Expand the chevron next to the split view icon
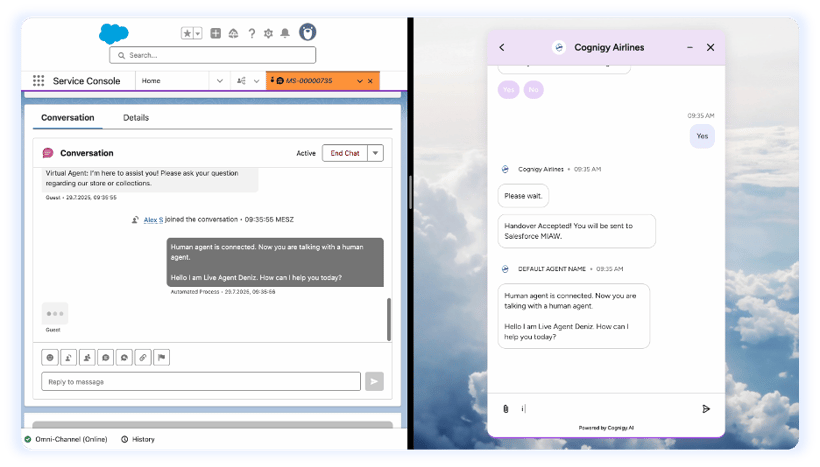Image resolution: width=820 pixels, height=467 pixels. [256, 81]
